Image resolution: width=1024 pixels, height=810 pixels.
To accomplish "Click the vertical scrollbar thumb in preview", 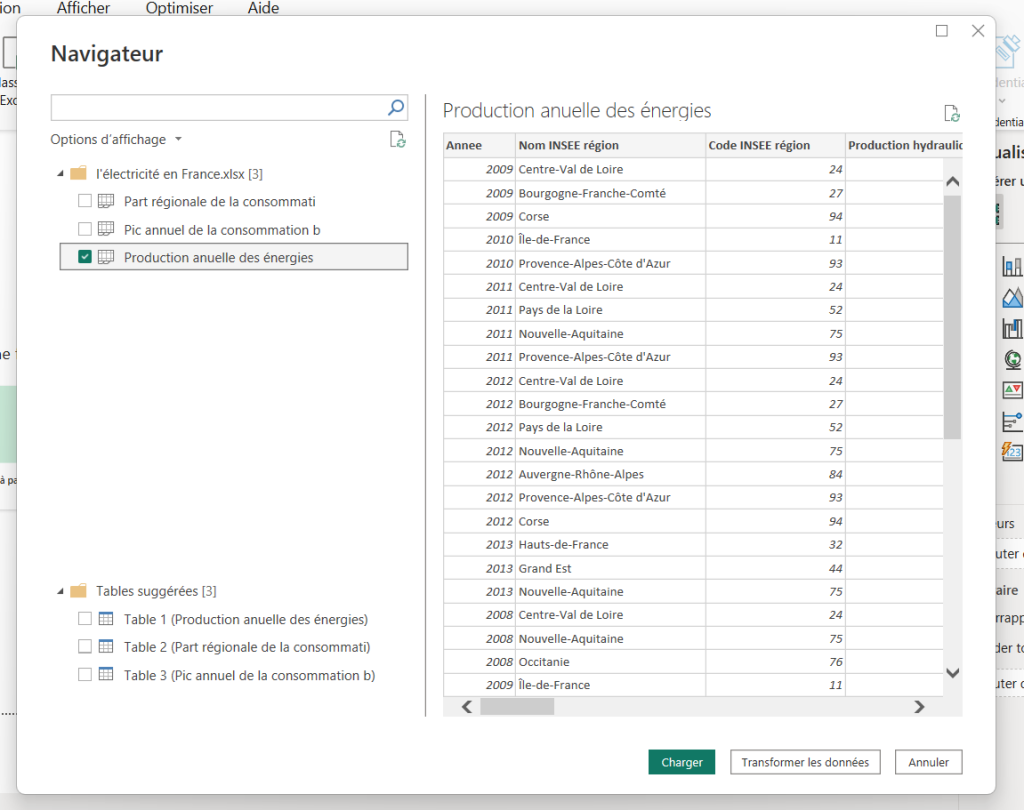I will coord(953,317).
